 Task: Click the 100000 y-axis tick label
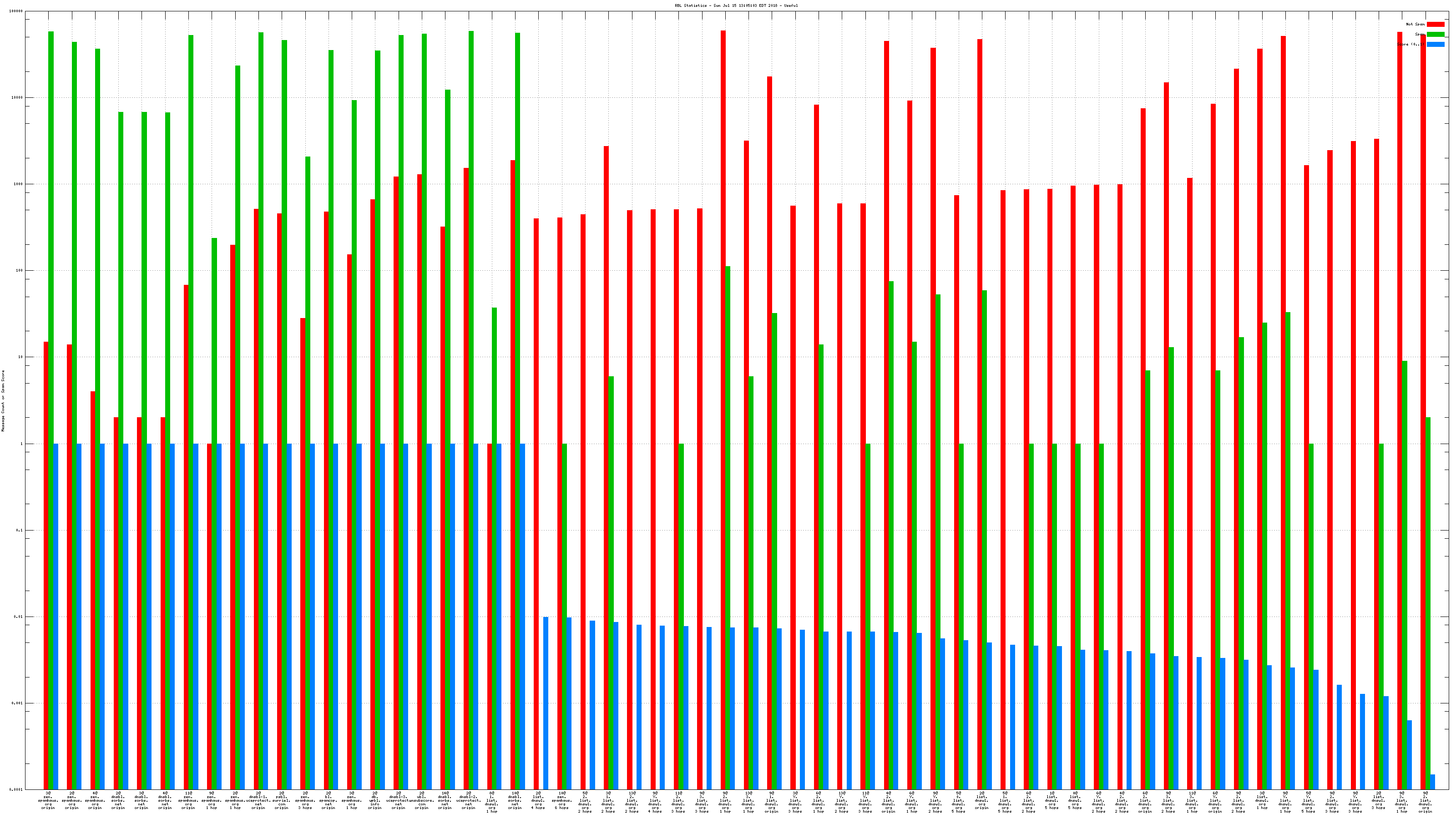pos(16,11)
